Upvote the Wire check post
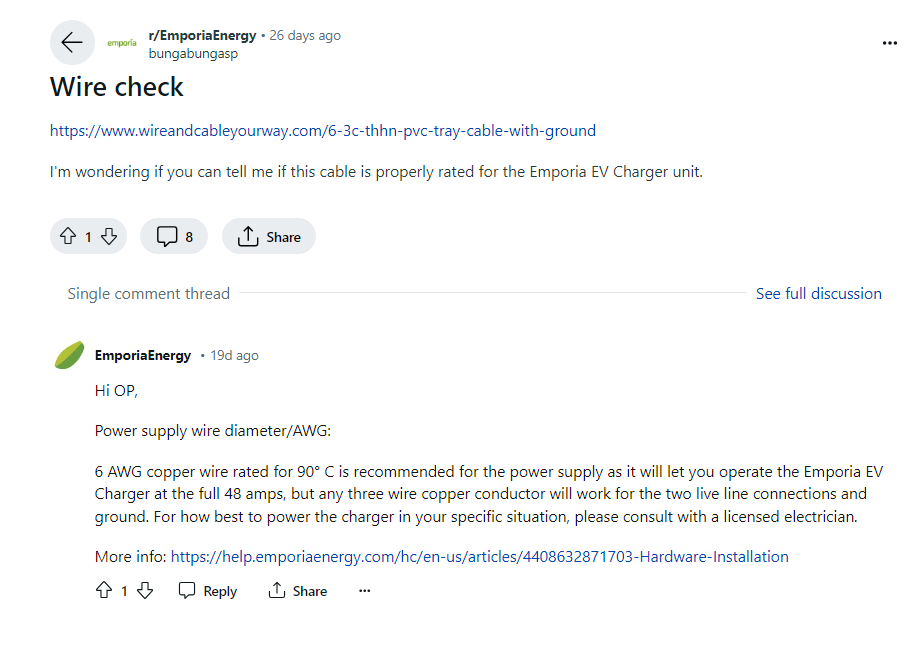Viewport: 904px width, 651px height. [68, 236]
